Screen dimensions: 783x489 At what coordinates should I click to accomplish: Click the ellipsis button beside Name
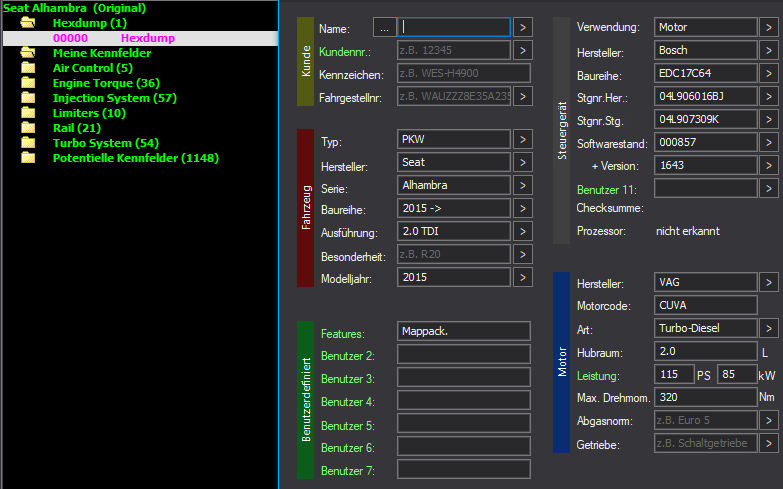click(385, 27)
